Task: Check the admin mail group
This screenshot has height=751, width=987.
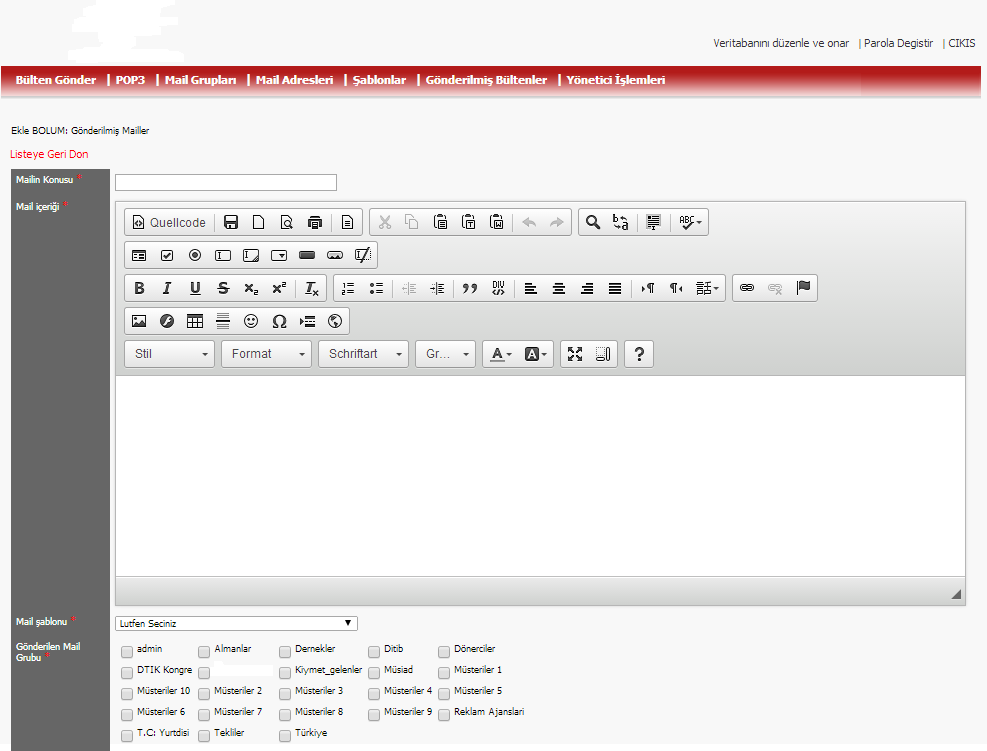Action: 127,652
